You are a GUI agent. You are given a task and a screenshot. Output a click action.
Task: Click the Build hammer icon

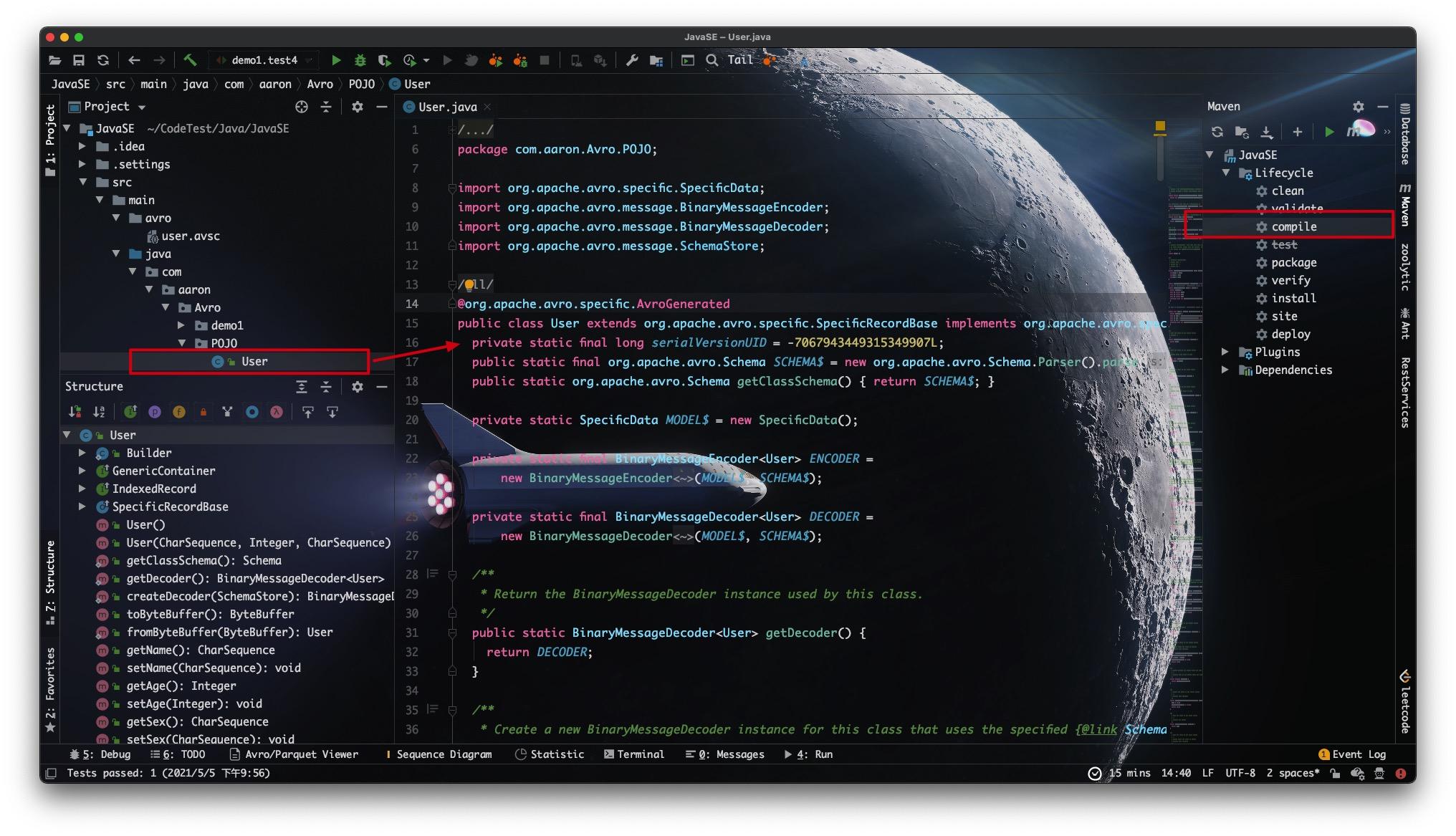coord(190,60)
